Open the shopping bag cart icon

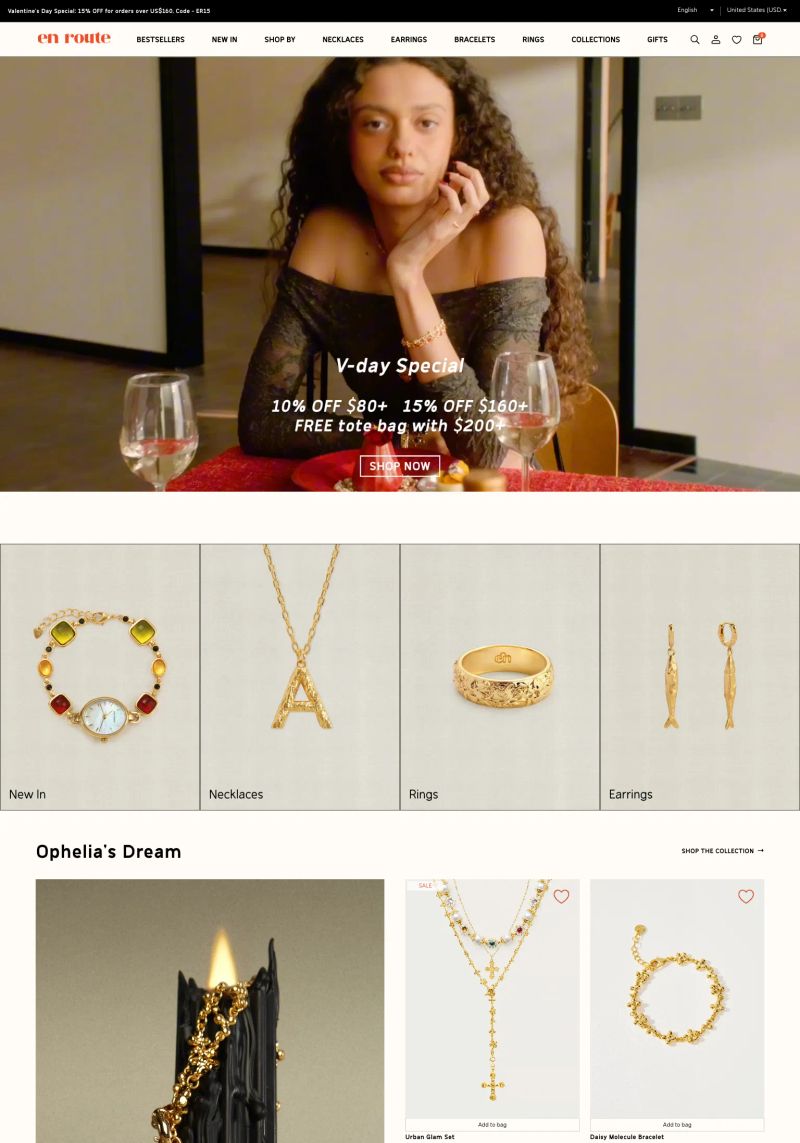coord(758,39)
